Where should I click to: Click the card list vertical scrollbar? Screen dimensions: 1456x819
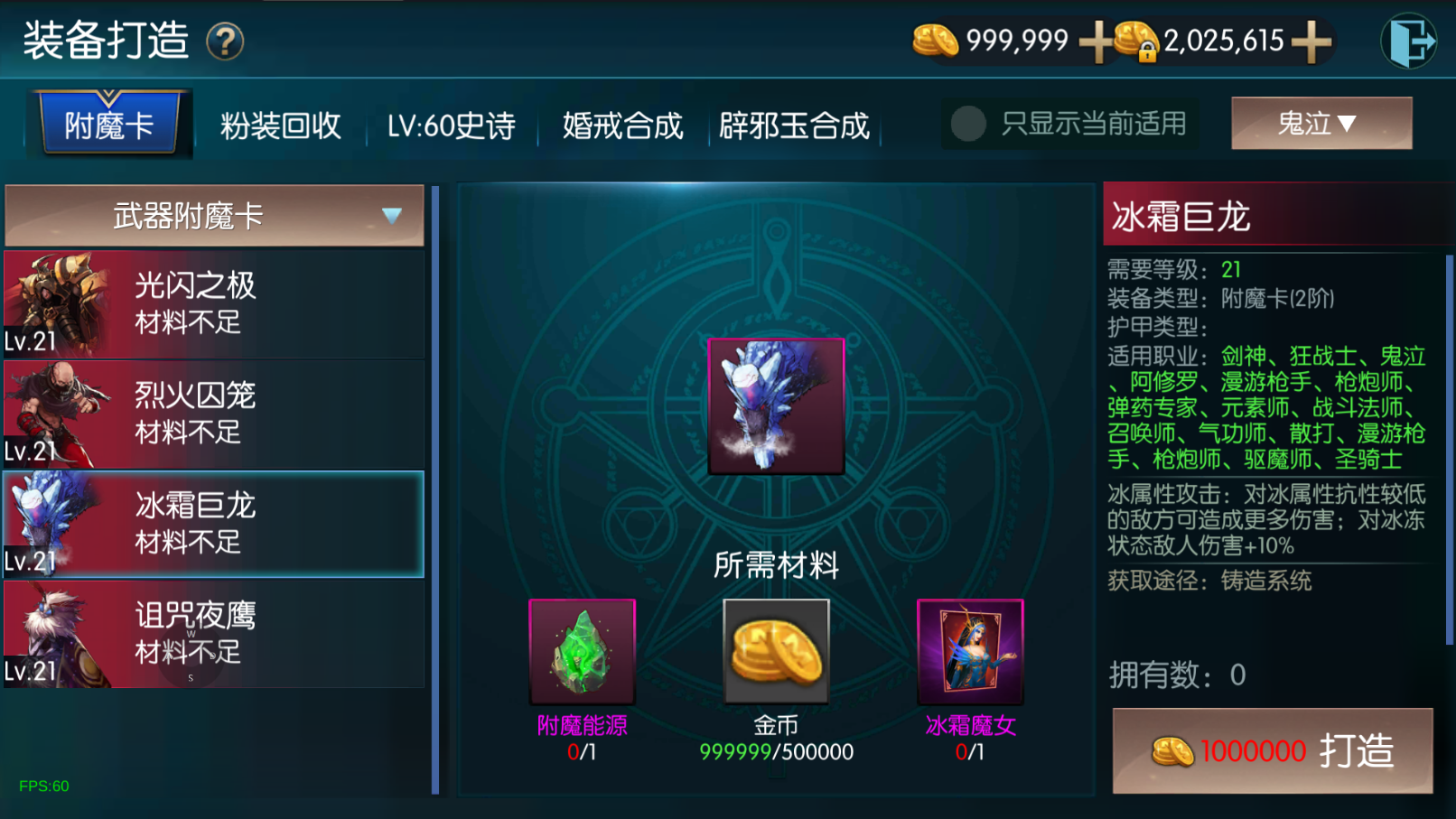pos(435,489)
